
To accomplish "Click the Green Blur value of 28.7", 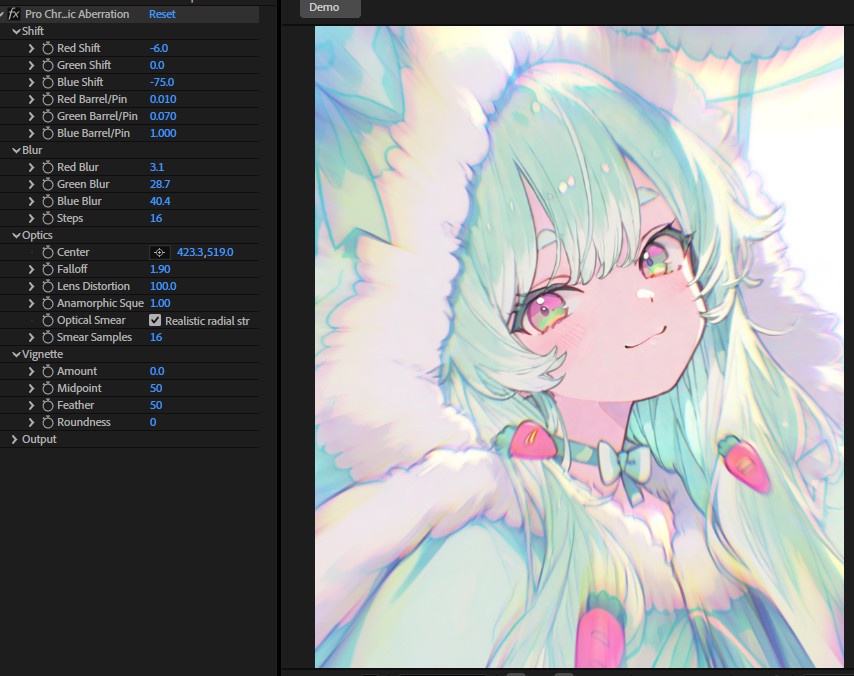I will coord(160,183).
